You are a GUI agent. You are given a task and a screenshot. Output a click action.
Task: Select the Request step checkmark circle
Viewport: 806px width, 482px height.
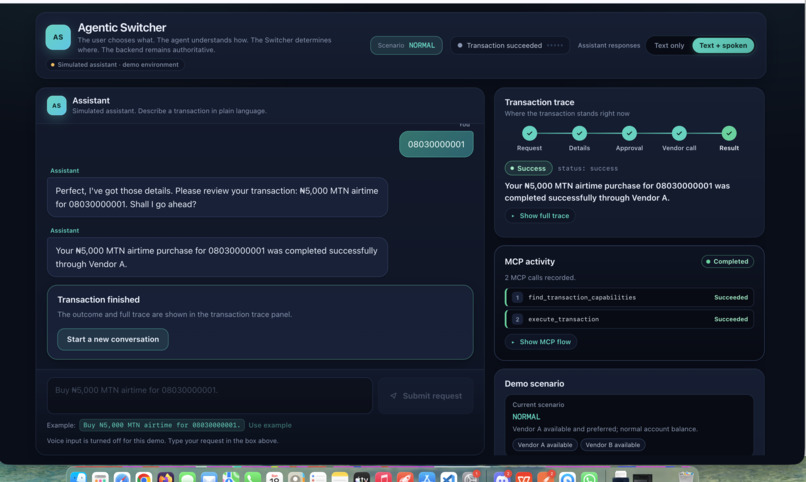[x=529, y=133]
